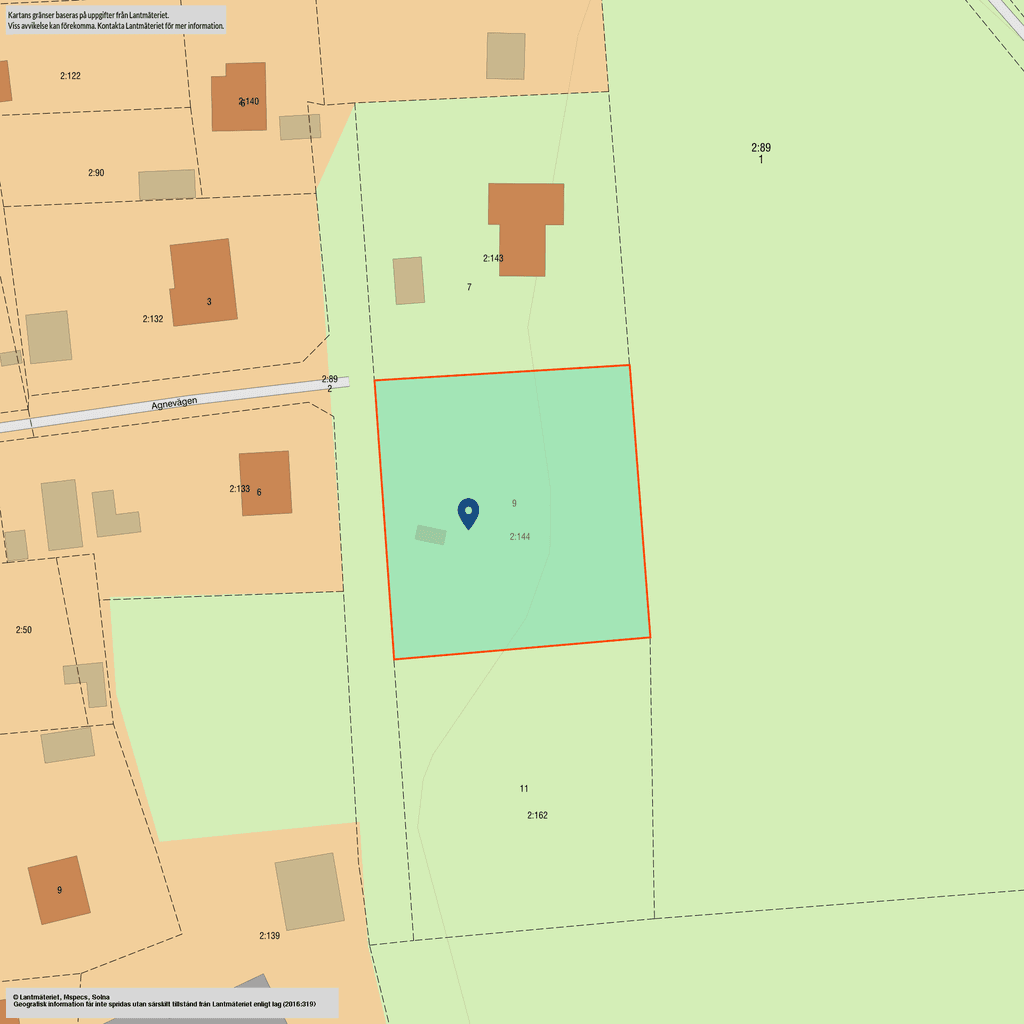Select the address number 11 label
Image resolution: width=1024 pixels, height=1024 pixels.
point(524,788)
